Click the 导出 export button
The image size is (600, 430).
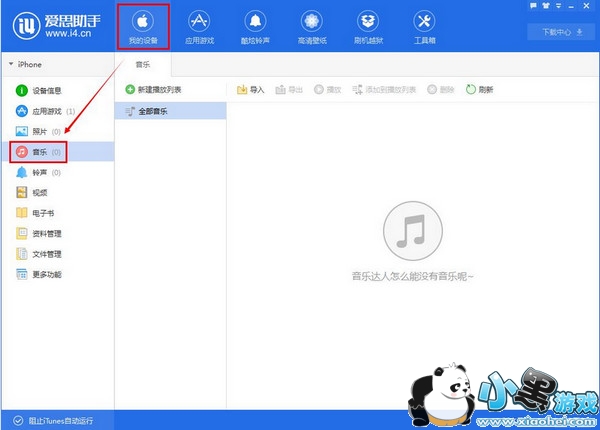tap(289, 90)
